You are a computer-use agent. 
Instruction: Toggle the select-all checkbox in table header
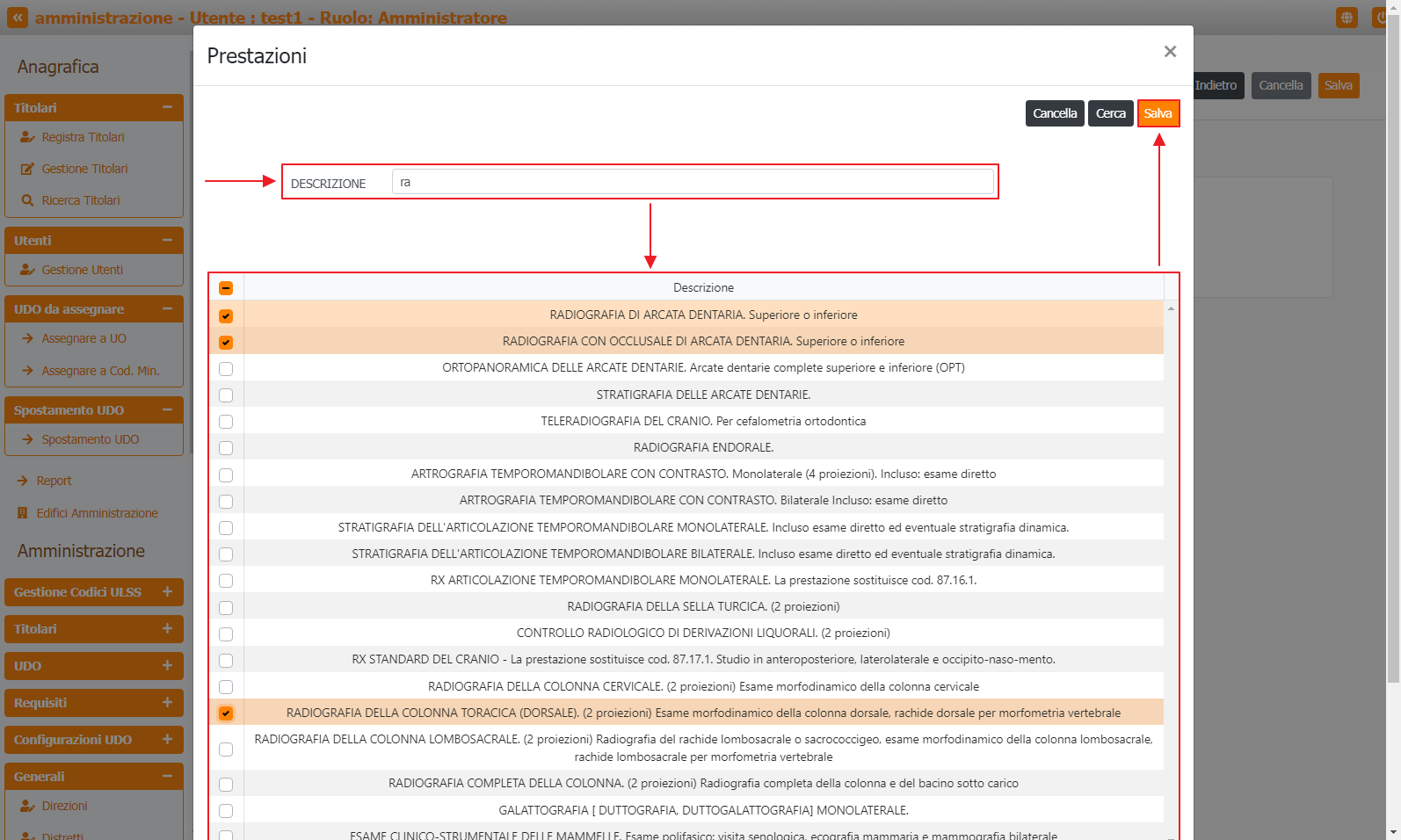click(226, 288)
